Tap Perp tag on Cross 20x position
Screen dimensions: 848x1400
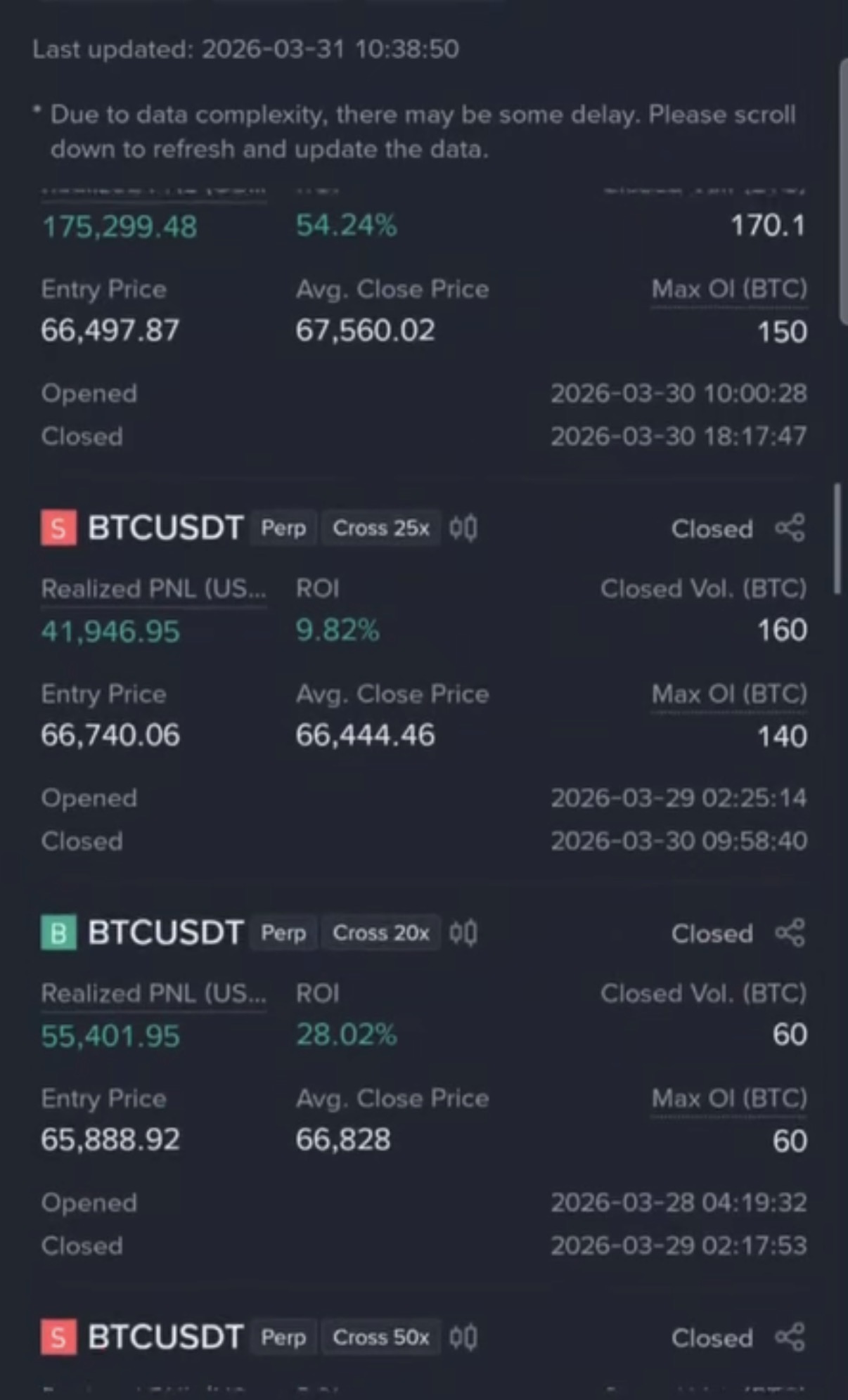point(283,933)
